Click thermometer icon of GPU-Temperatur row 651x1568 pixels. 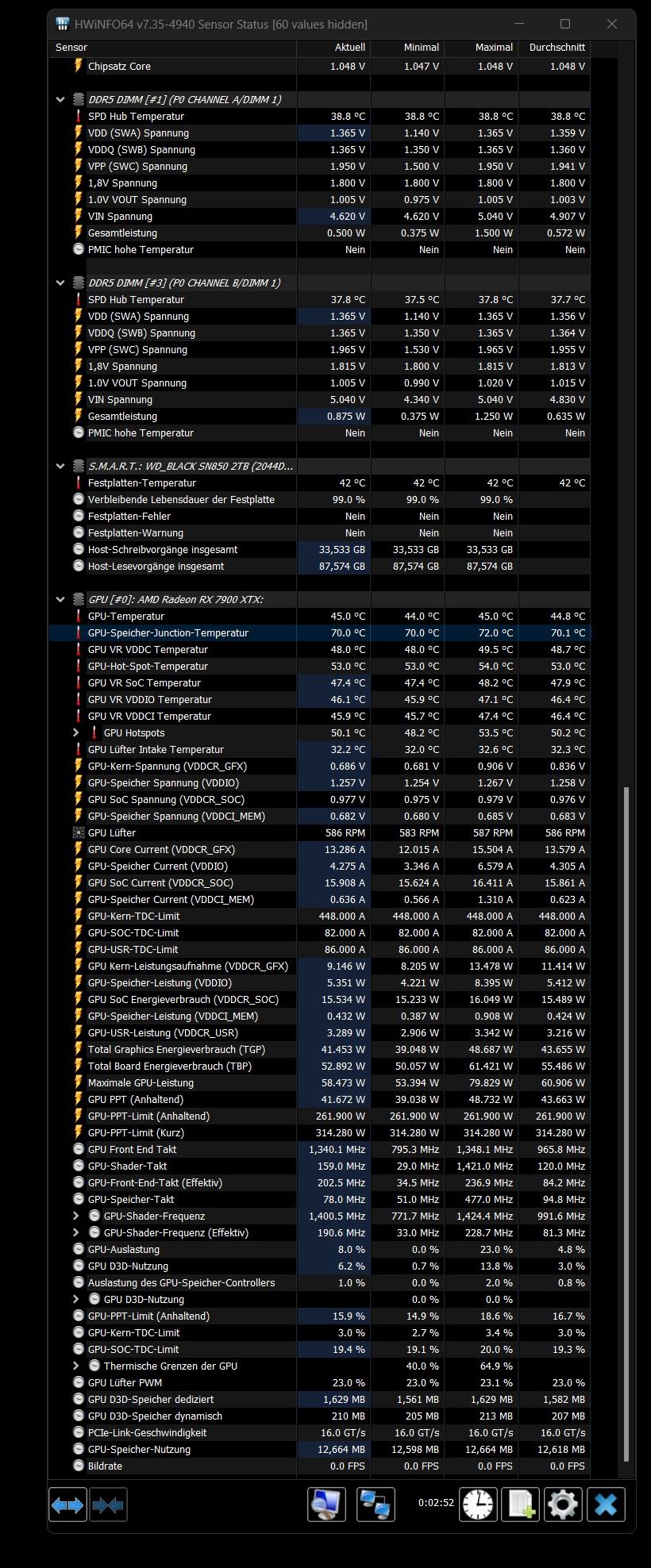[79, 617]
